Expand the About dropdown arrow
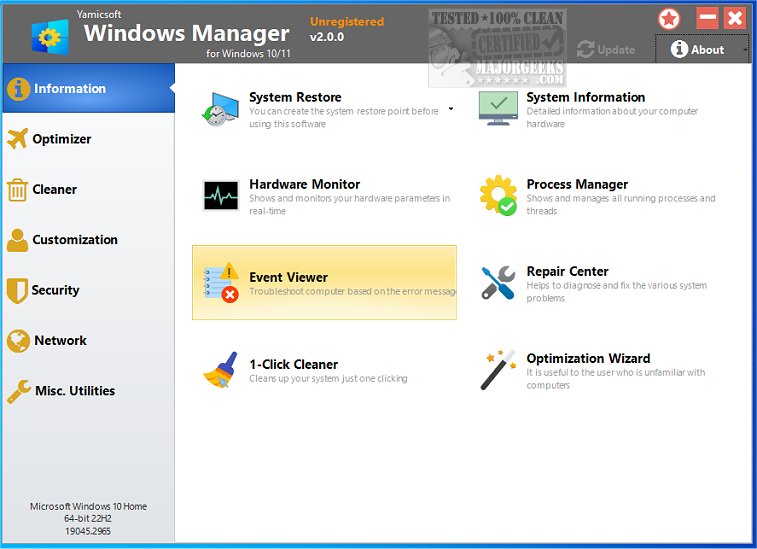This screenshot has height=549, width=757. click(x=745, y=50)
